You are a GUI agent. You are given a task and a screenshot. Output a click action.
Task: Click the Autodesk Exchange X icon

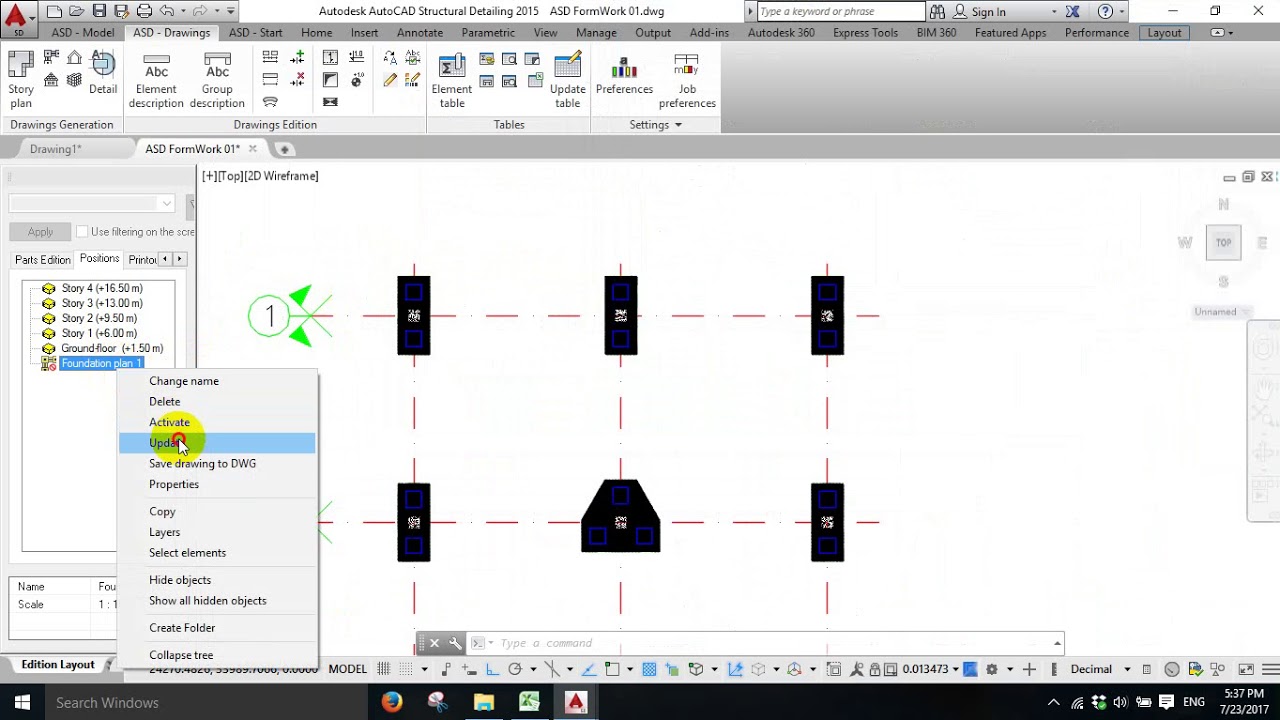coord(1072,11)
